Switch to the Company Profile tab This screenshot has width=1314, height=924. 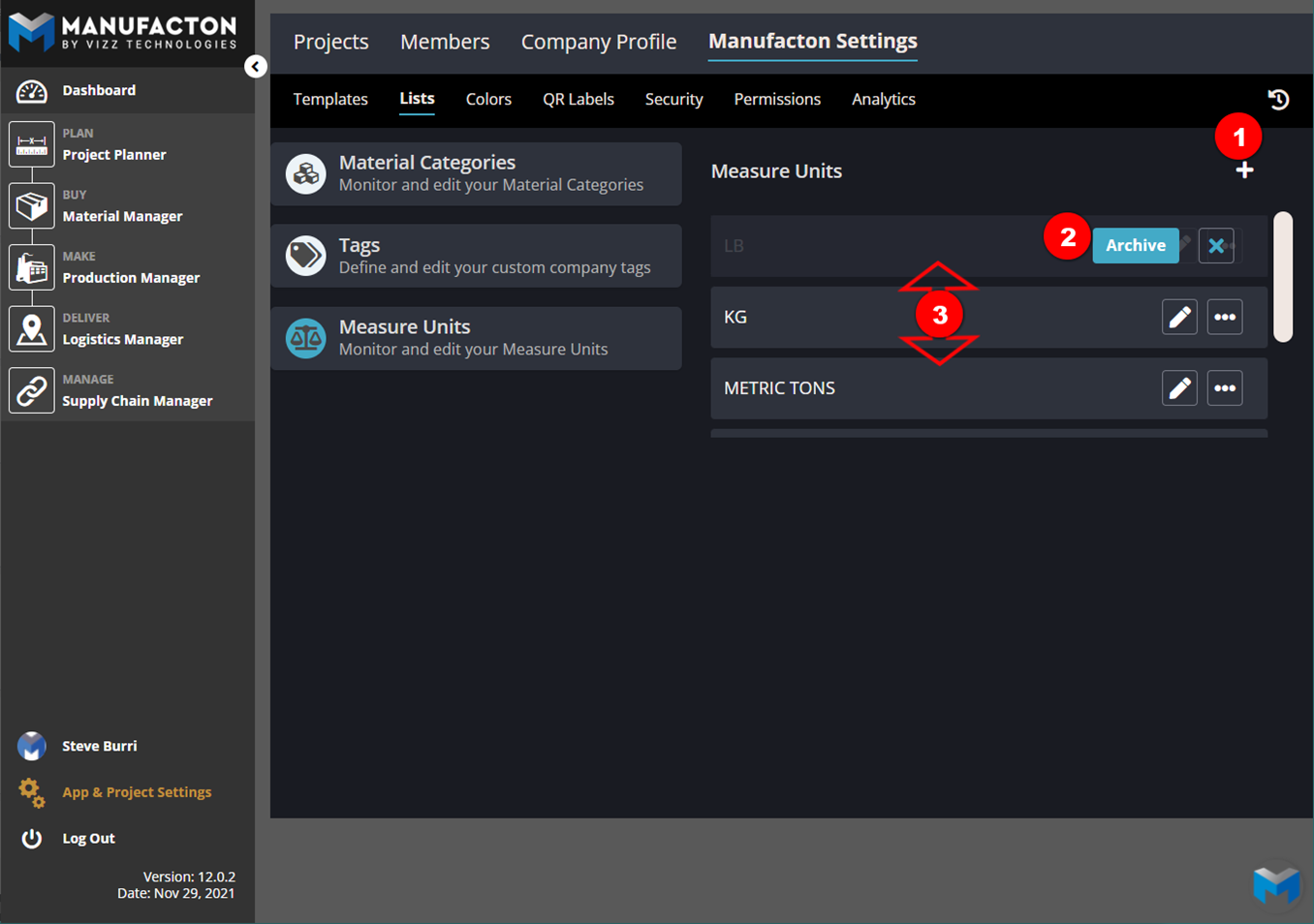pos(598,42)
